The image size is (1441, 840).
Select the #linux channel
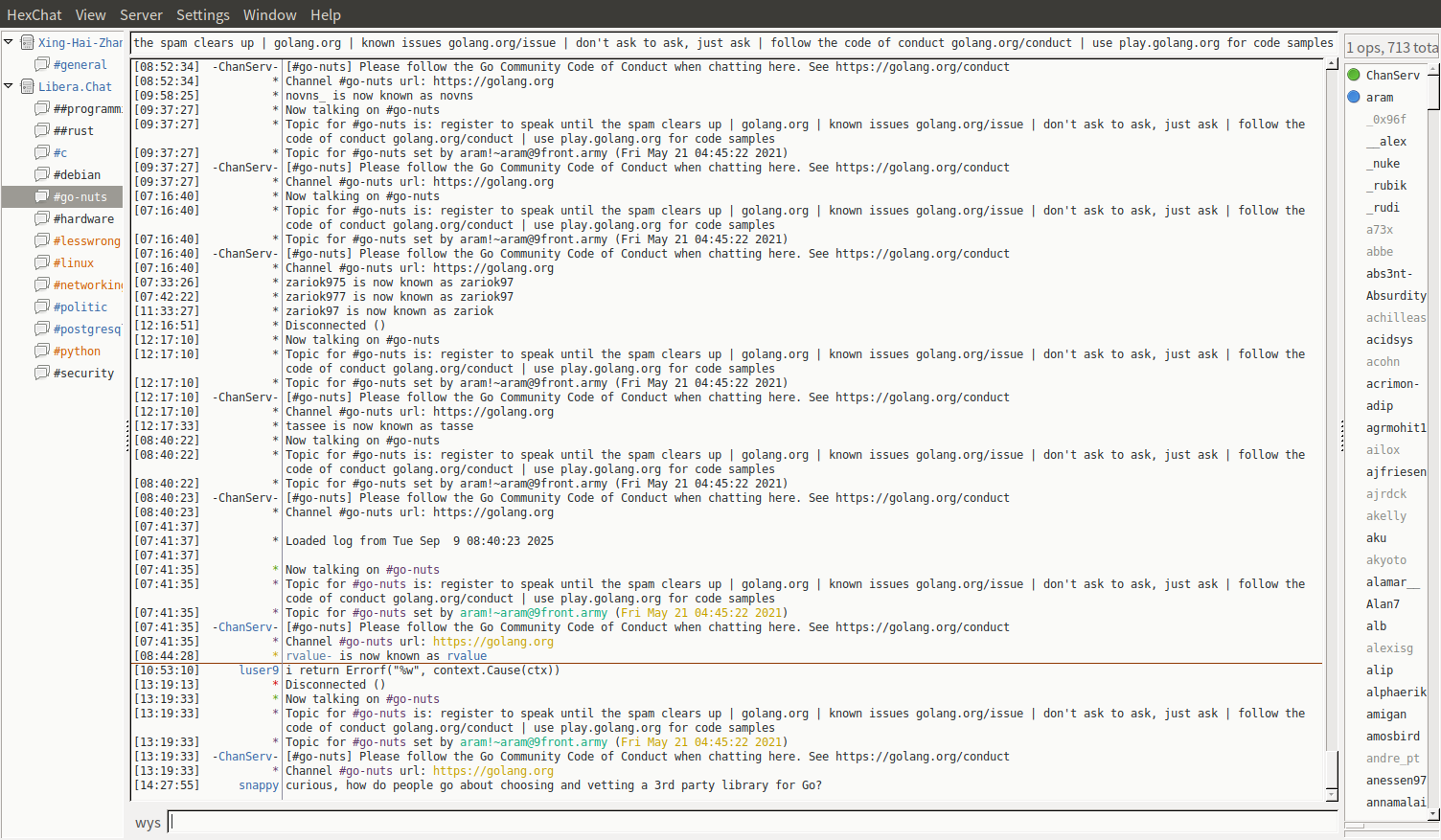74,263
